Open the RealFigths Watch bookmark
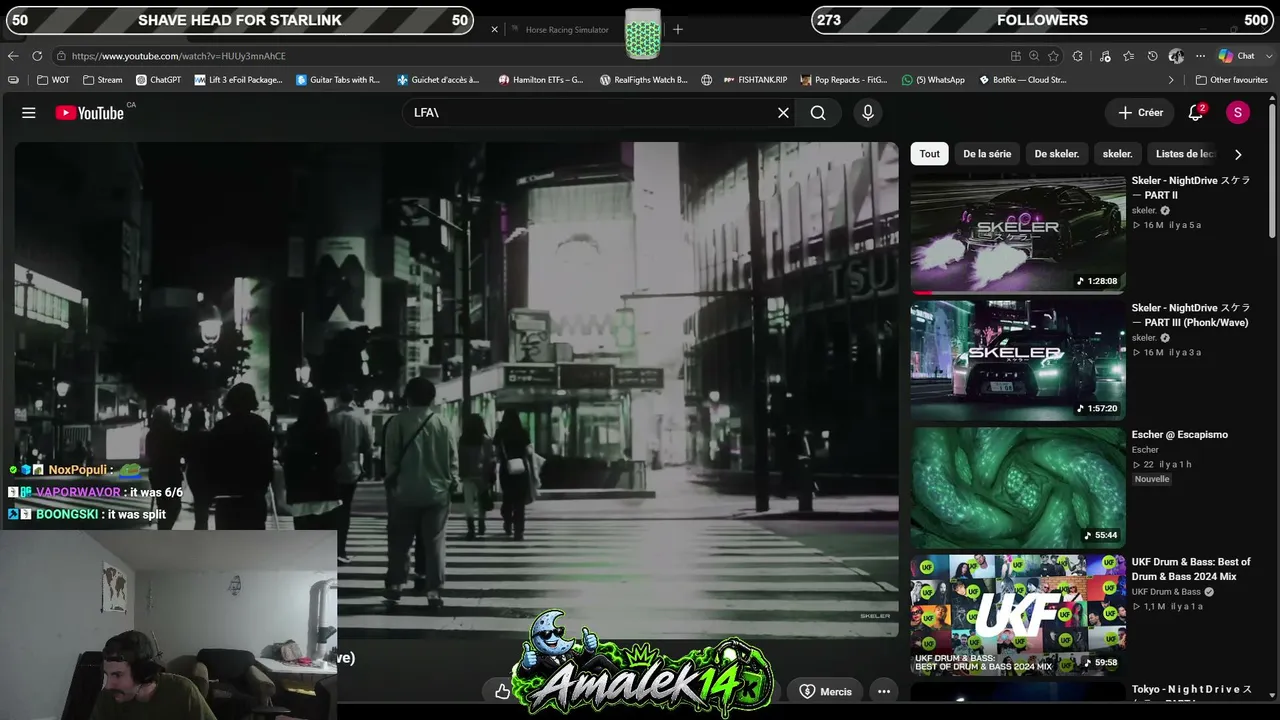Viewport: 1280px width, 720px height. pyautogui.click(x=644, y=80)
